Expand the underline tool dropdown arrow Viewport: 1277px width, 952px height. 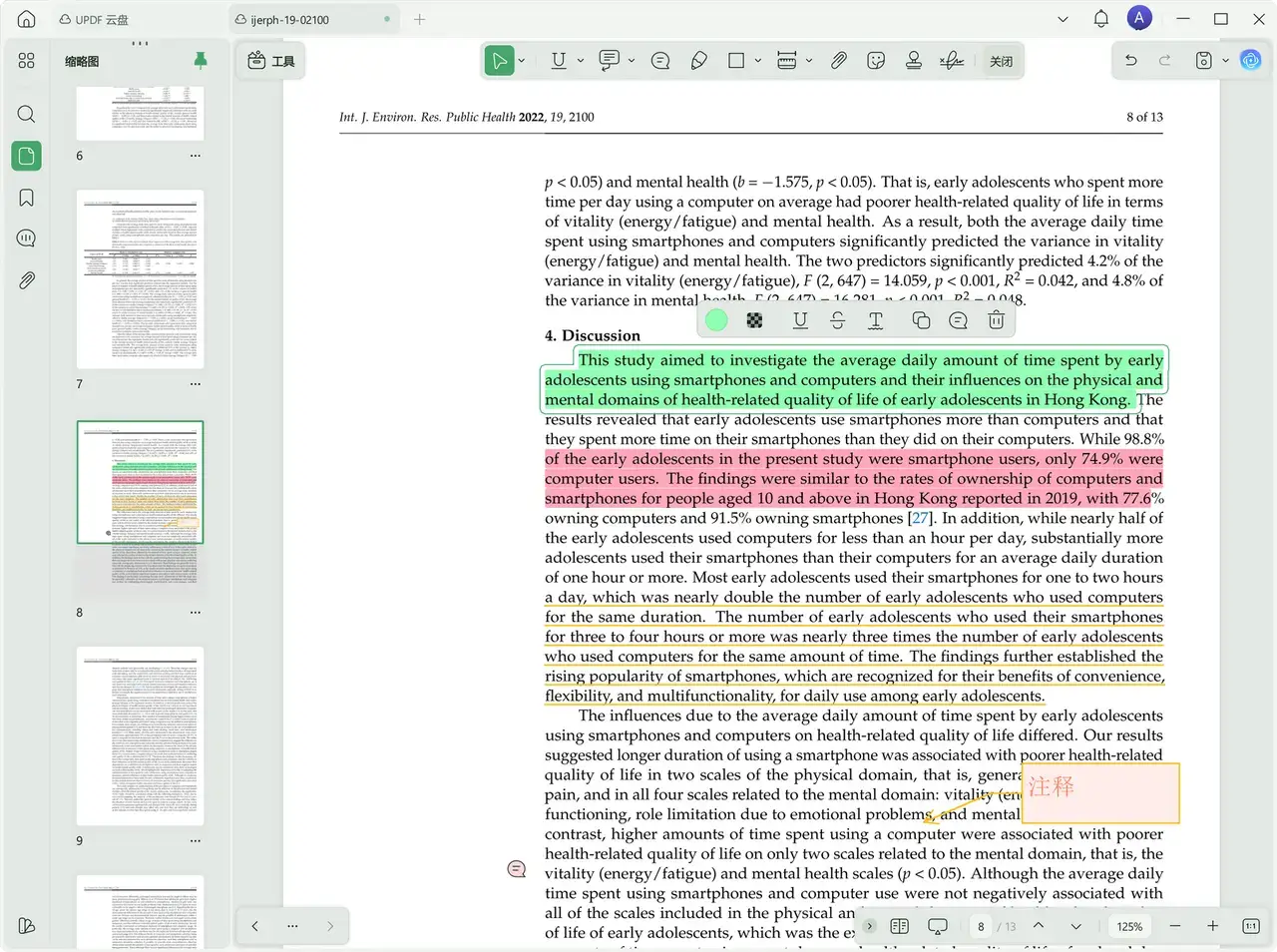point(581,61)
